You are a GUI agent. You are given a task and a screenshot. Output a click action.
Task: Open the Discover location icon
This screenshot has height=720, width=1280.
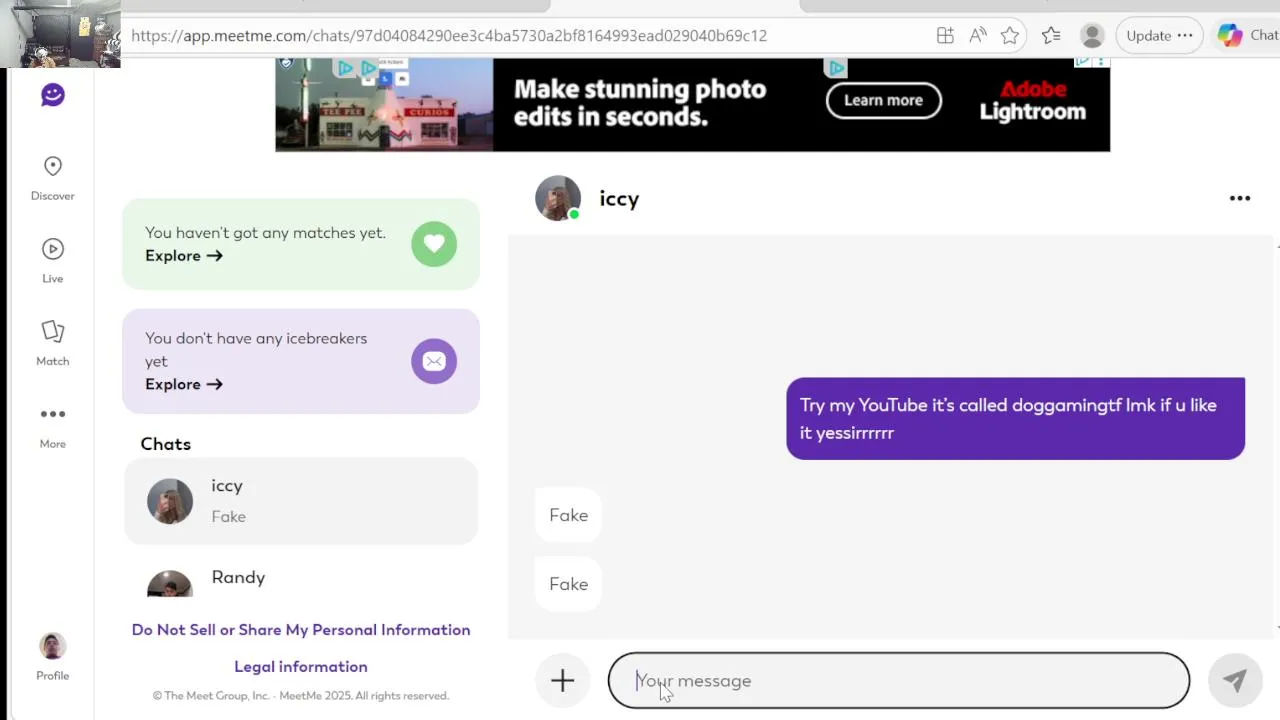point(53,166)
